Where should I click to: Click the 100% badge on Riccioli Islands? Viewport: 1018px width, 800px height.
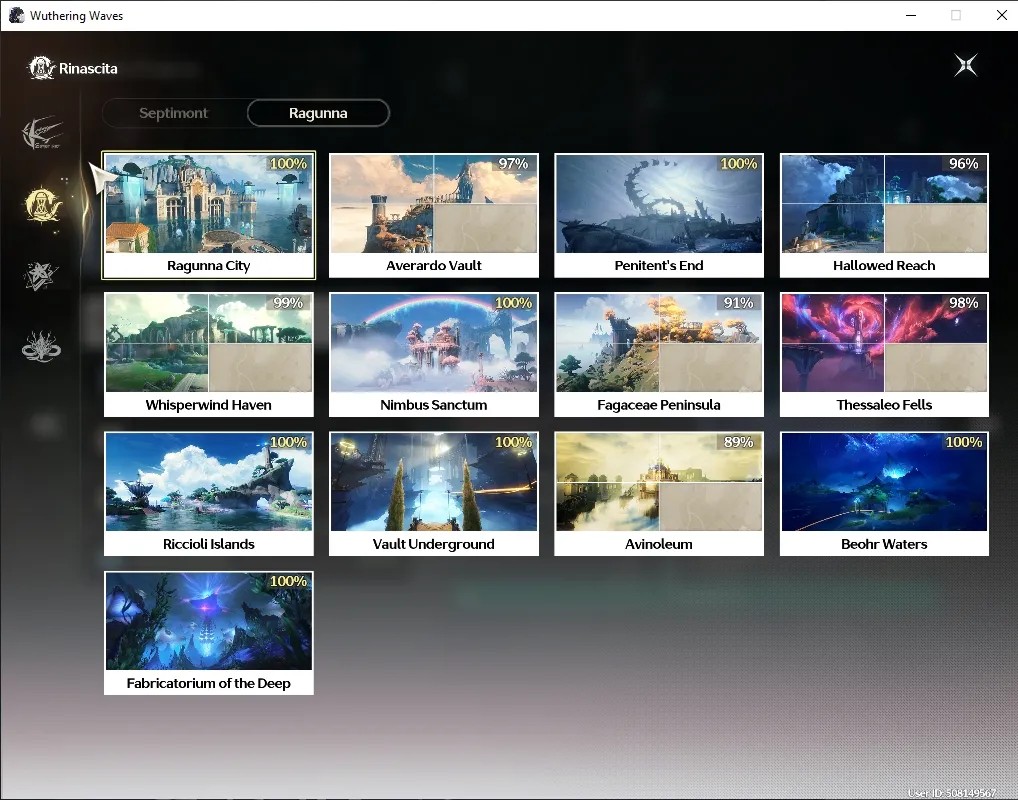[288, 442]
